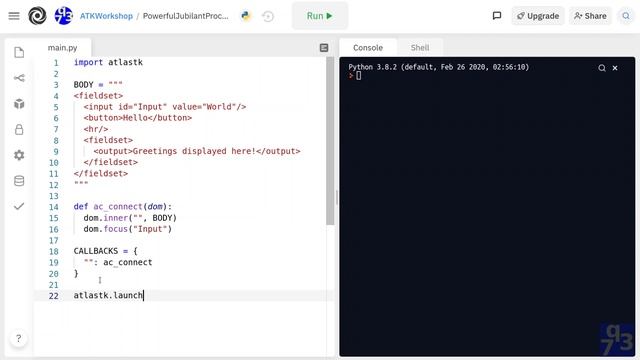Click line number 22 in gutter
Screen dimensions: 640x360
[53, 296]
